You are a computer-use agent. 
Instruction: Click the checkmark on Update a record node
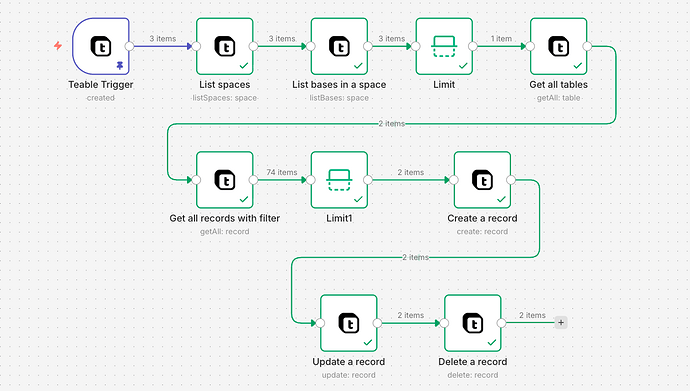368,342
